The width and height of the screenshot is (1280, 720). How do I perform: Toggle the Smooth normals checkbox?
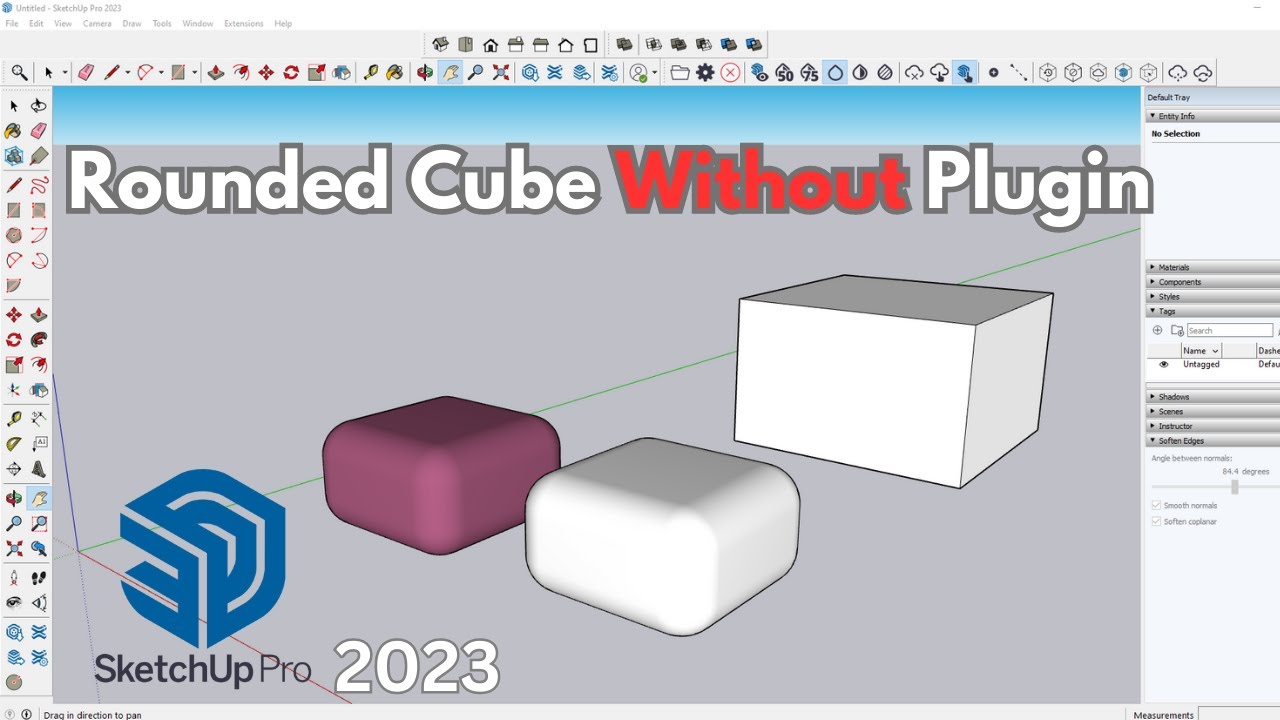(1157, 506)
